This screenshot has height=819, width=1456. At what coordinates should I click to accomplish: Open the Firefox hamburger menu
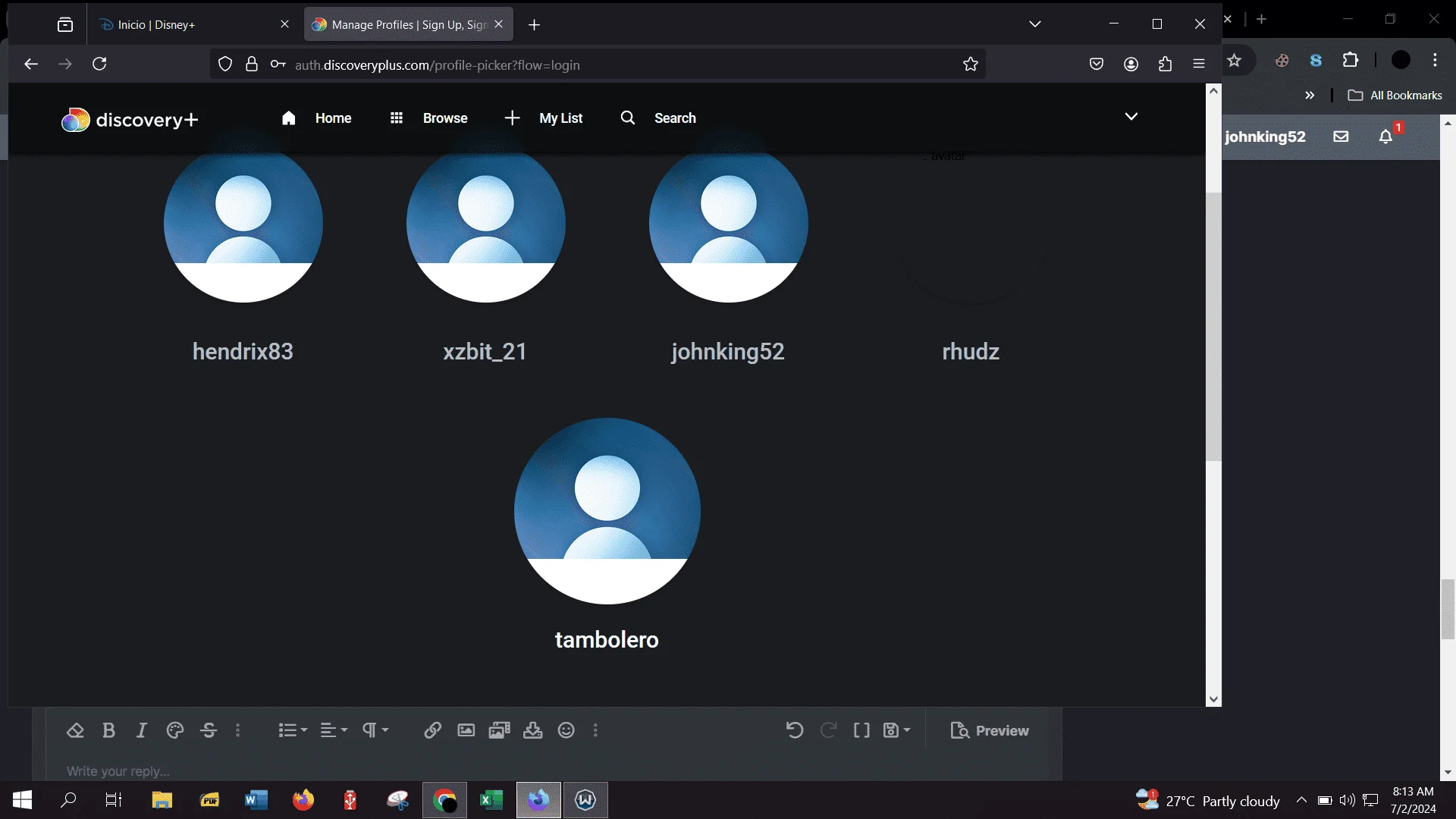pyautogui.click(x=1199, y=64)
